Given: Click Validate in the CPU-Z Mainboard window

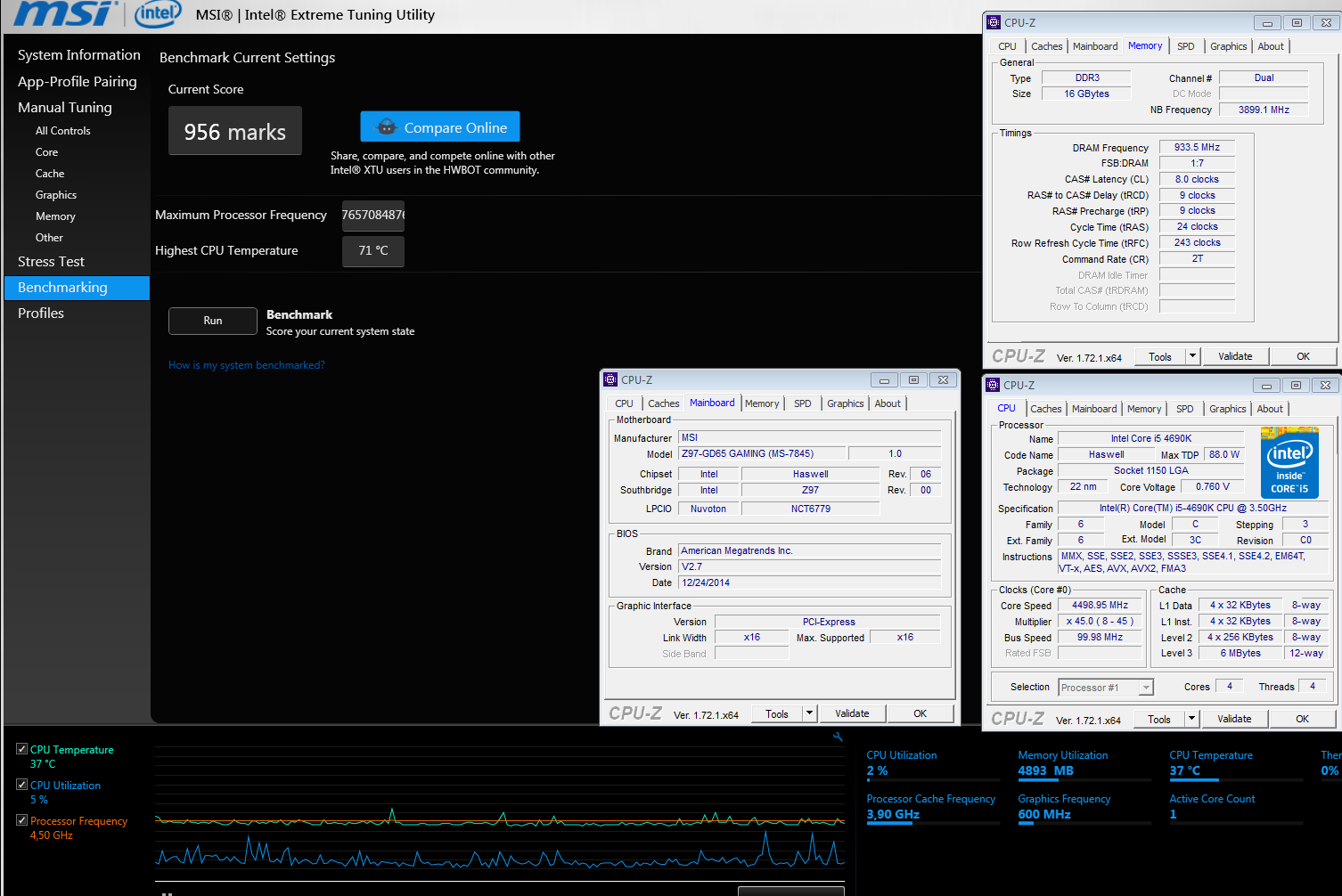Looking at the screenshot, I should pos(852,713).
